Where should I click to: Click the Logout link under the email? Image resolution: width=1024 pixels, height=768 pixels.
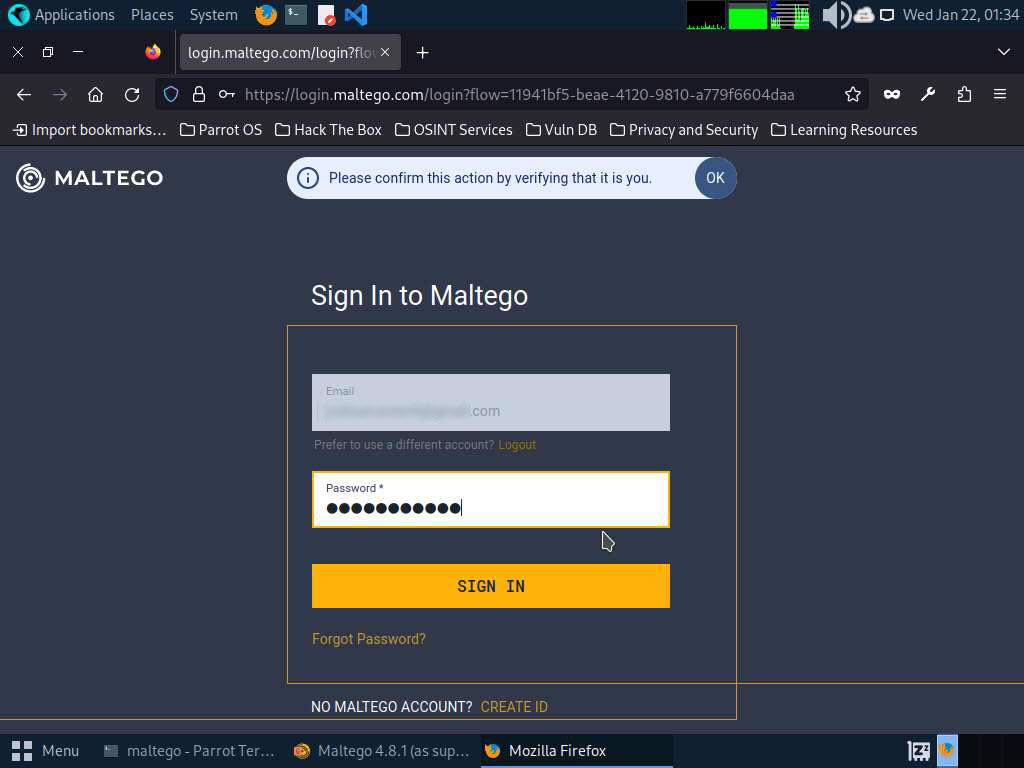517,445
